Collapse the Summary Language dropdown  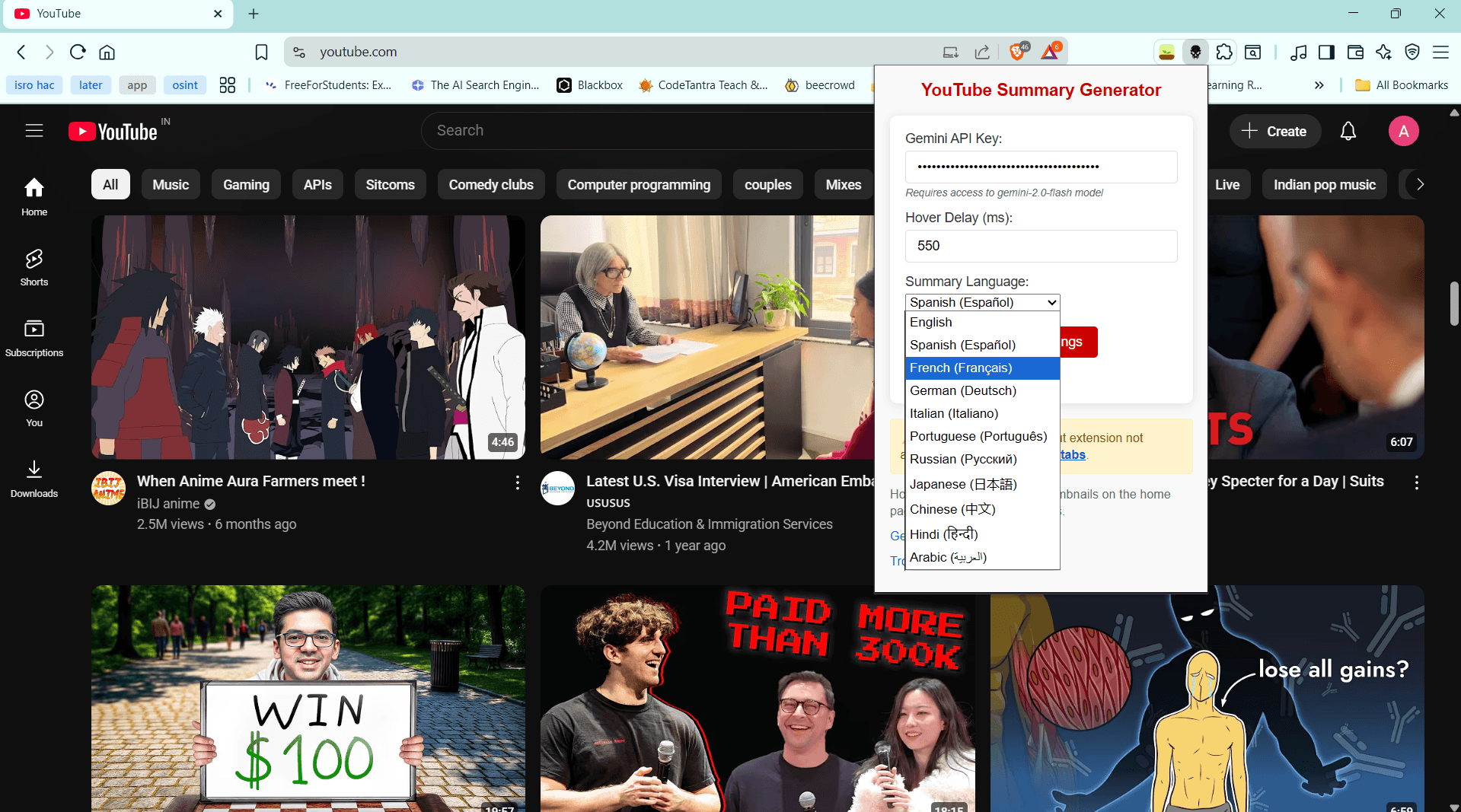982,302
